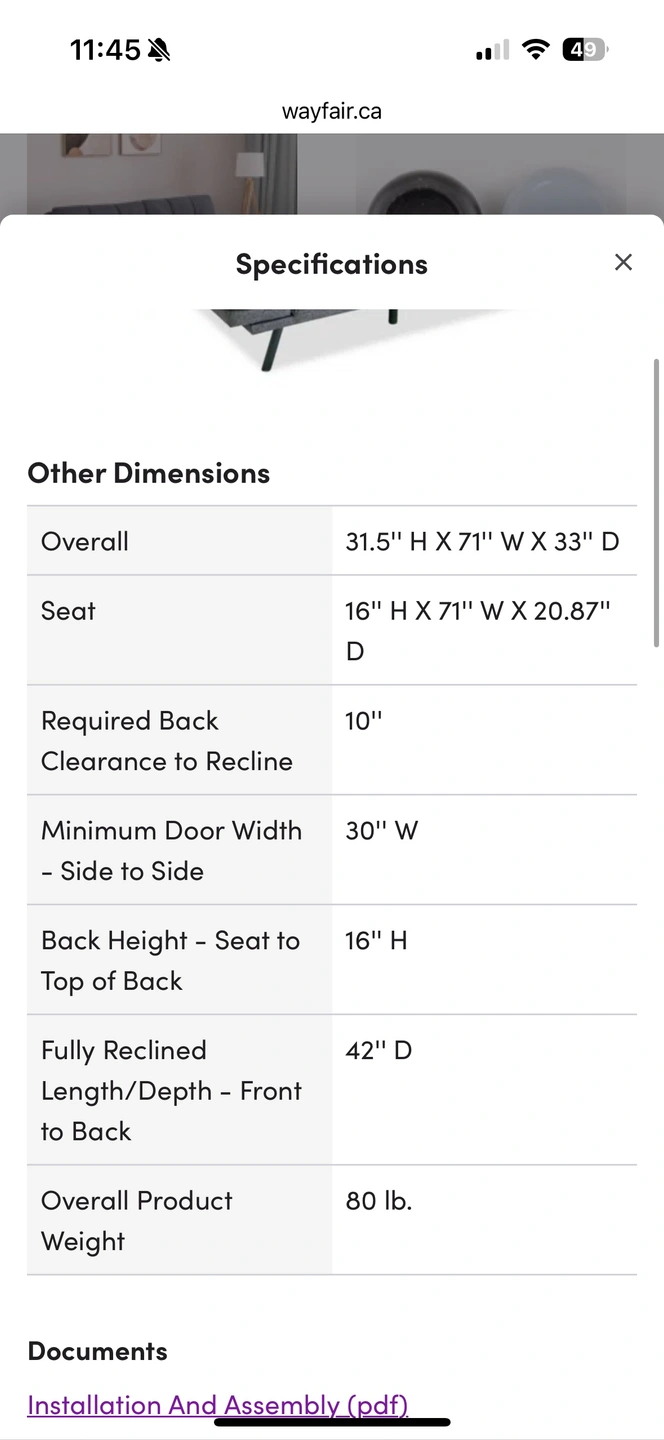
Task: Select the Overall Product Weight row
Action: (x=332, y=1220)
